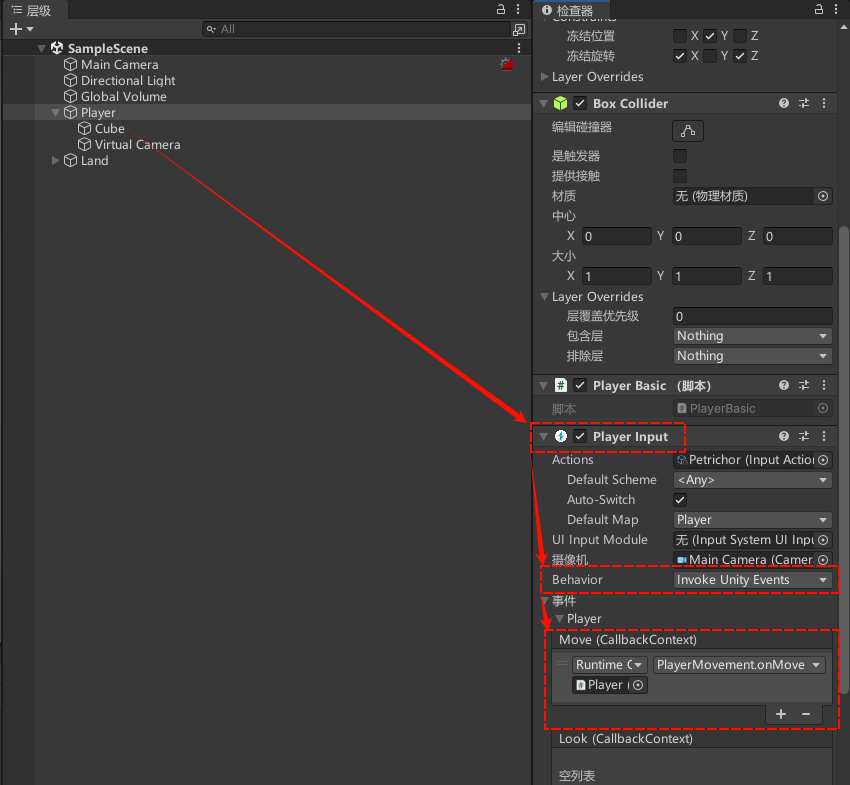Collapse the SampleScene tree

pos(41,48)
